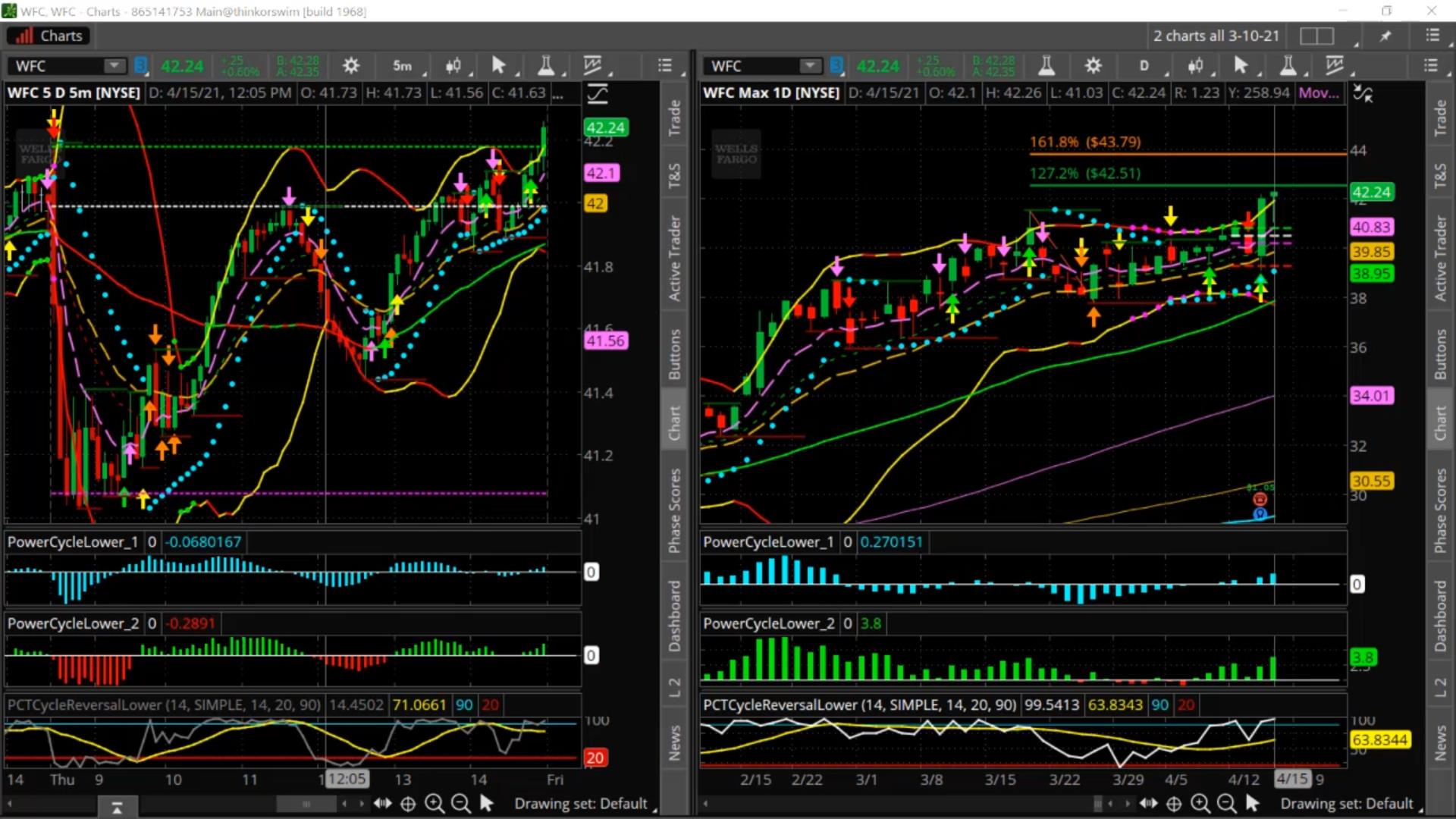The image size is (1456, 819).
Task: Expand the left chart header ellipsis
Action: click(558, 93)
